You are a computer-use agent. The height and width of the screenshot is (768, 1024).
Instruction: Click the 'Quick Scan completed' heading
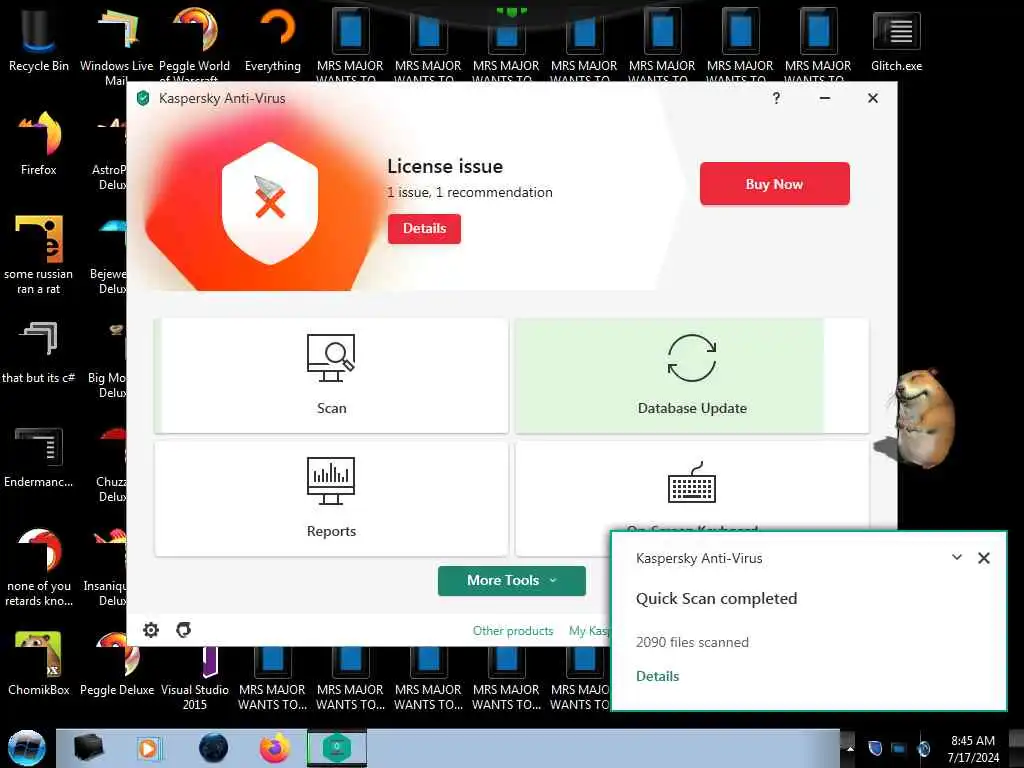coord(716,599)
